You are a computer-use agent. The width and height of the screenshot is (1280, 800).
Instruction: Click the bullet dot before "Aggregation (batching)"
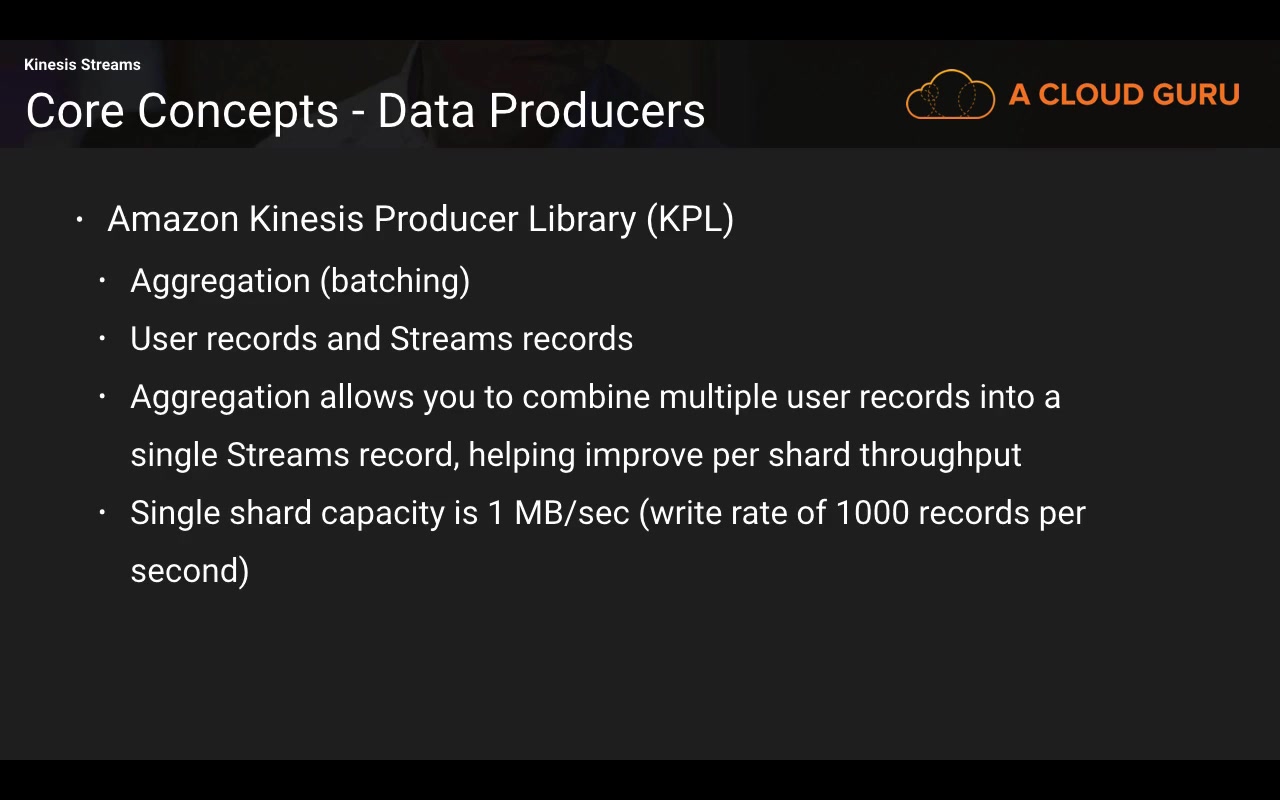tap(102, 281)
